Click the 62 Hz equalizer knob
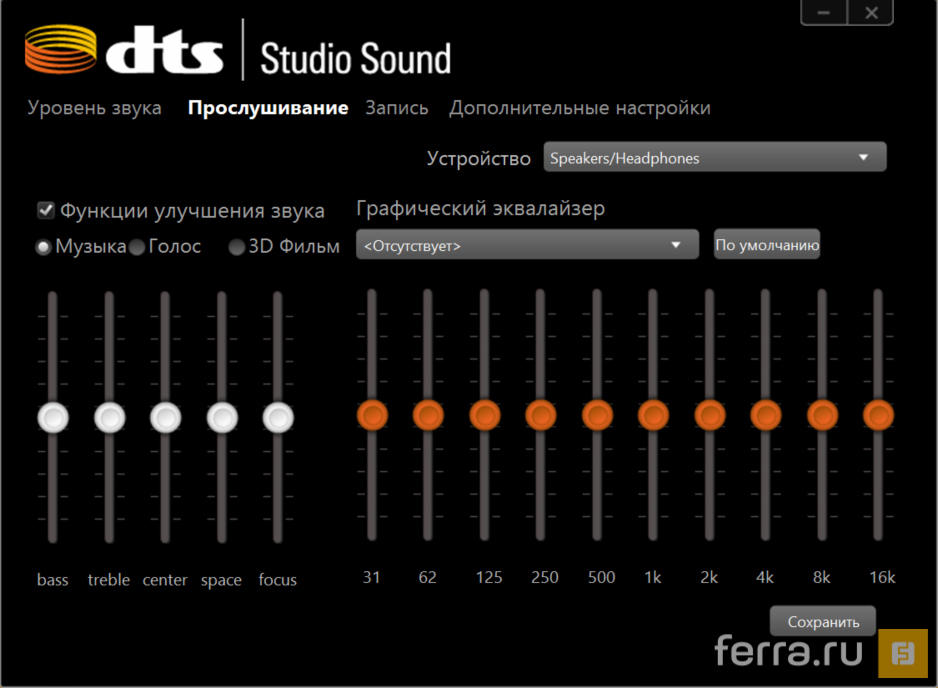This screenshot has width=938, height=688. point(428,415)
